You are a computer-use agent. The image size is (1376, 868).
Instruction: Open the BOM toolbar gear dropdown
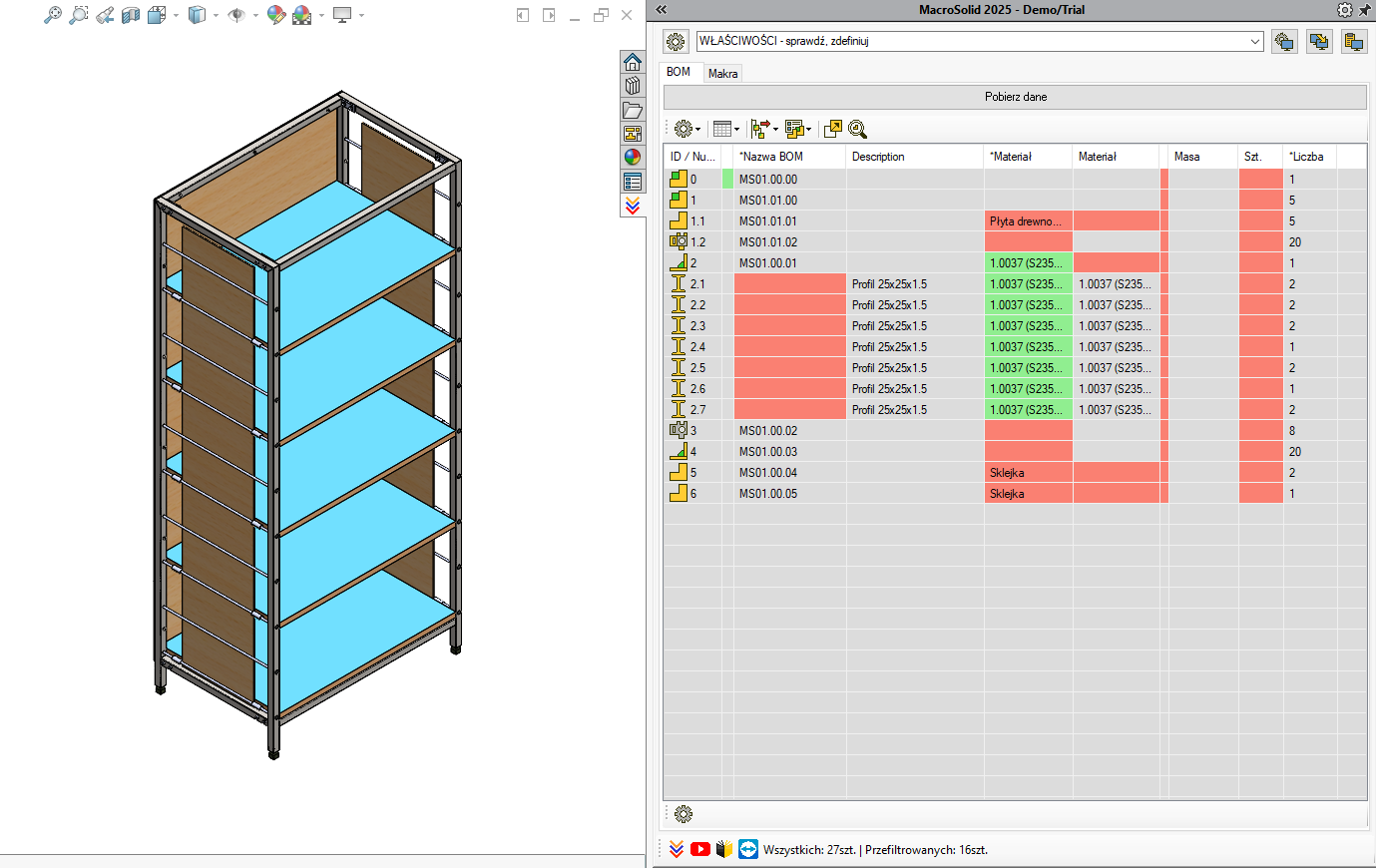687,129
